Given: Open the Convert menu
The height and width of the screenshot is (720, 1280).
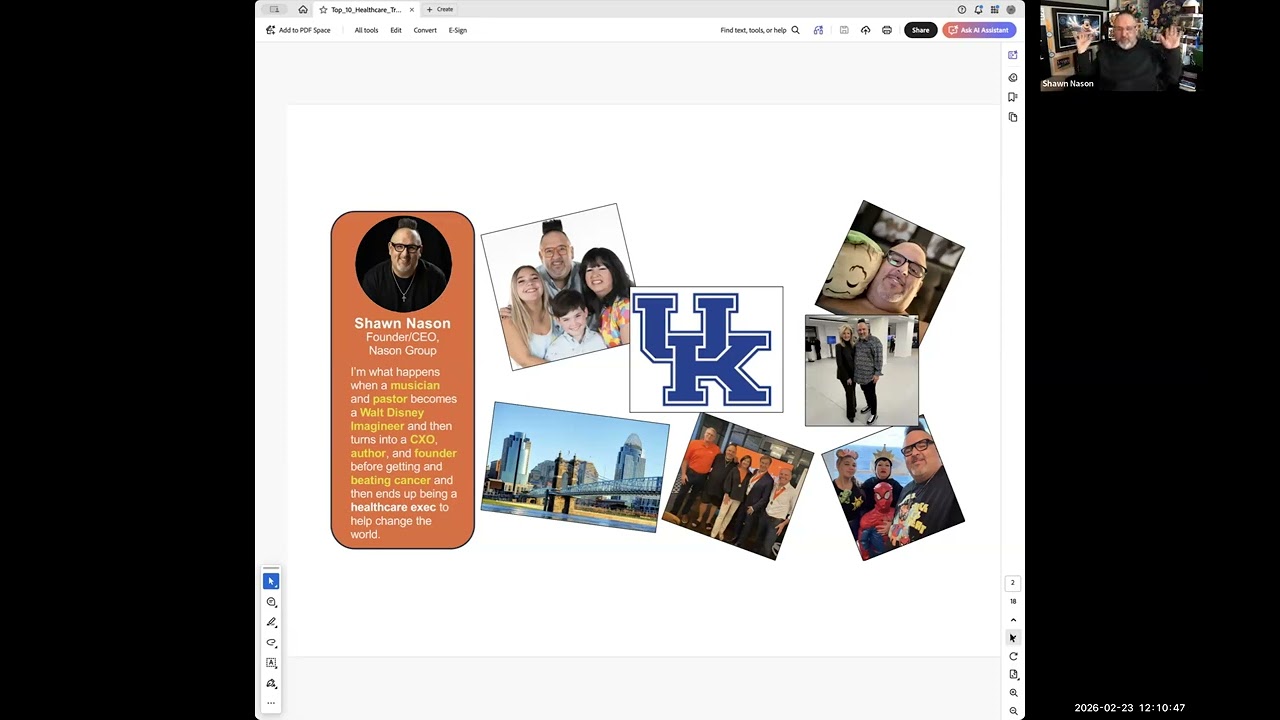Looking at the screenshot, I should (x=425, y=30).
